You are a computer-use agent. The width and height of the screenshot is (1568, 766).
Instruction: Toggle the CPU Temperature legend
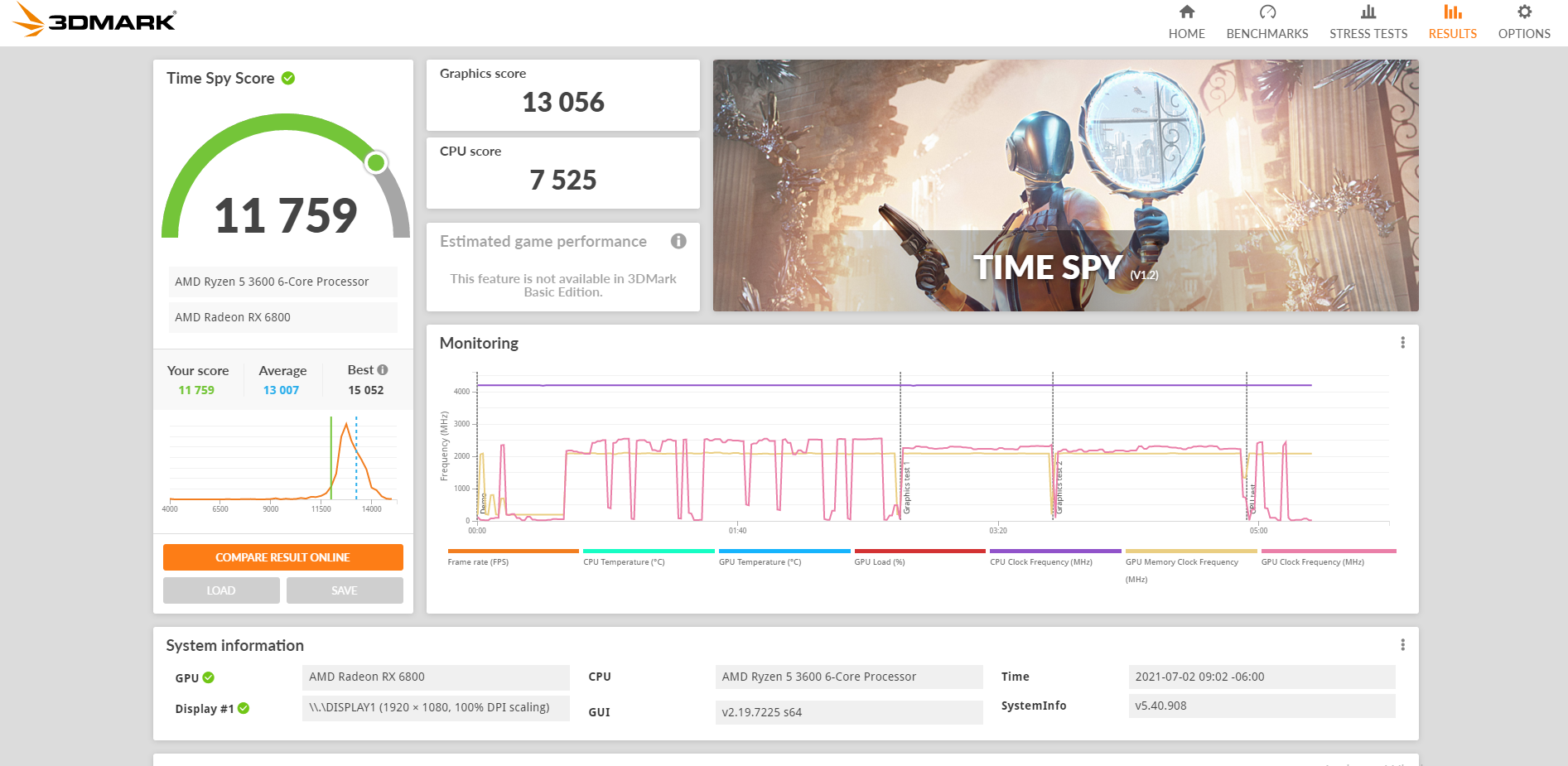(x=624, y=562)
